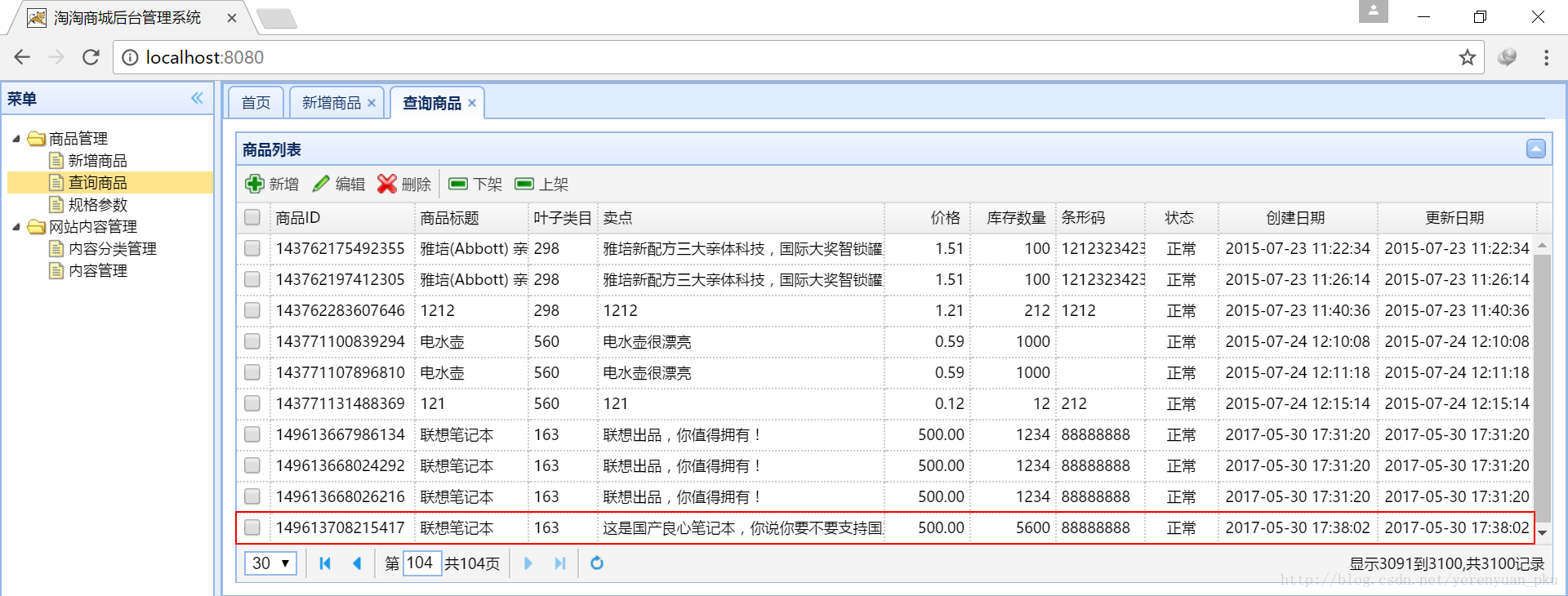Check row with ID 143762283607646
This screenshot has width=1568, height=596.
pyautogui.click(x=252, y=310)
